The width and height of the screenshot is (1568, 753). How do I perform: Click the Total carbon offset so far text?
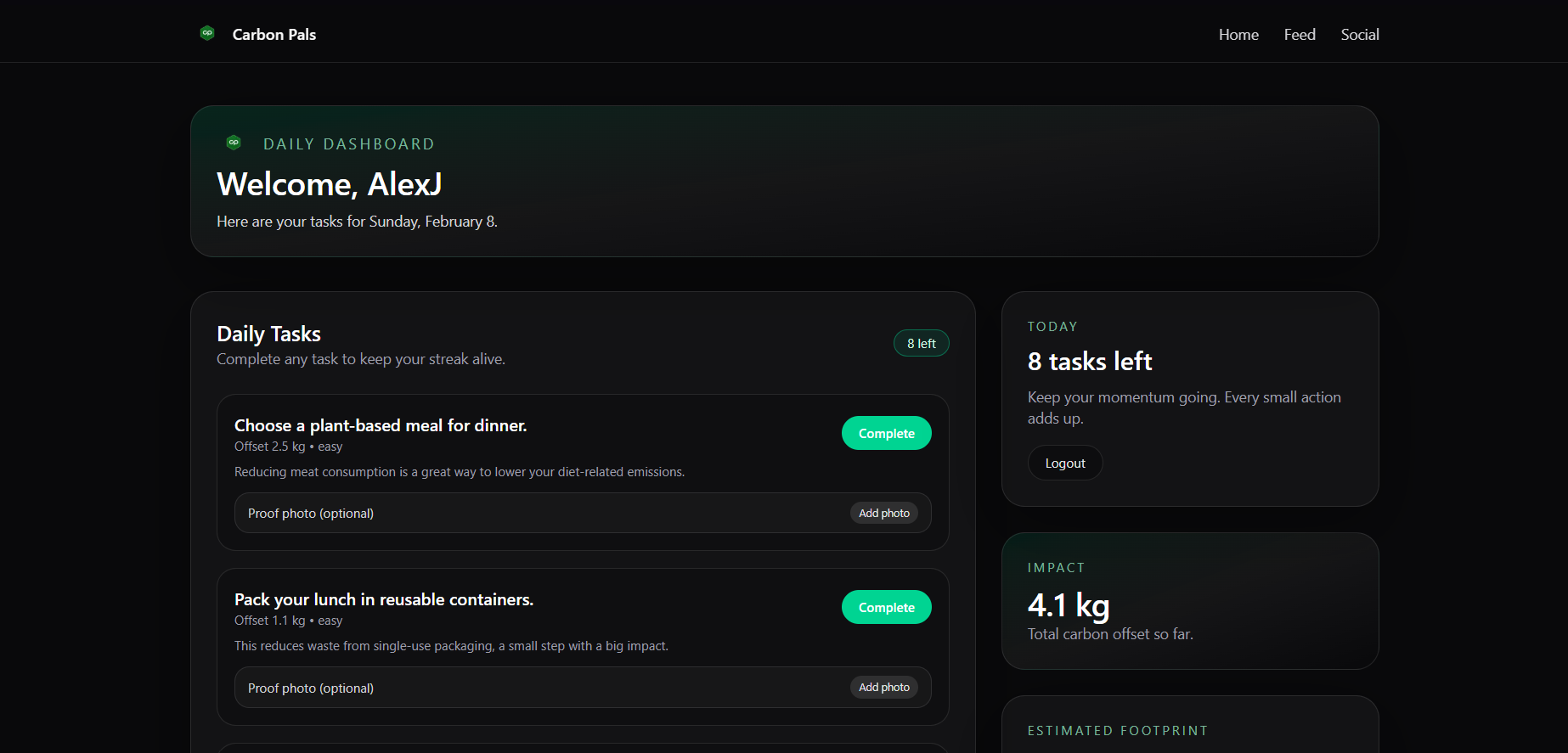(1110, 634)
